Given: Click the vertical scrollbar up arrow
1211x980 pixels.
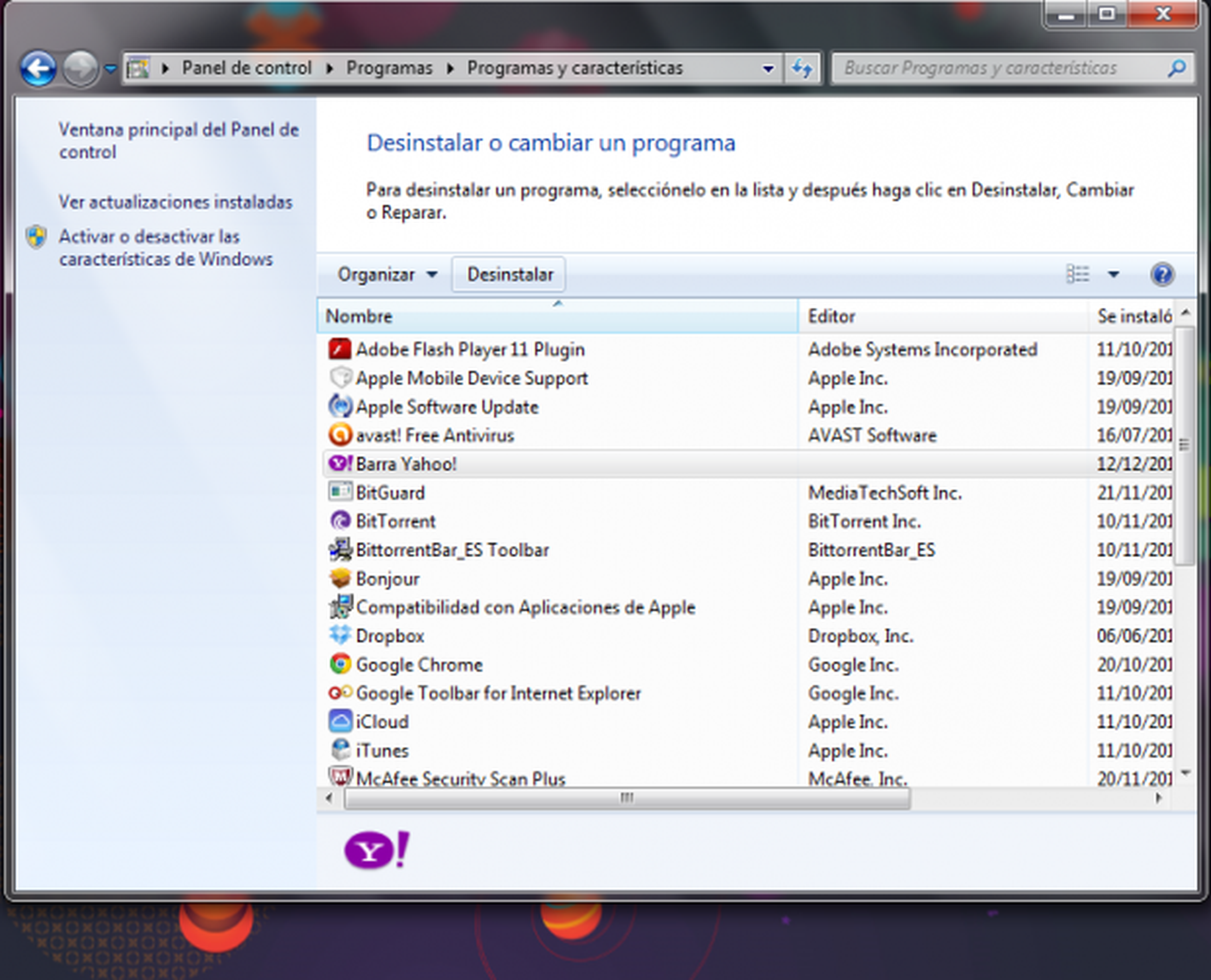Looking at the screenshot, I should pos(1185,312).
